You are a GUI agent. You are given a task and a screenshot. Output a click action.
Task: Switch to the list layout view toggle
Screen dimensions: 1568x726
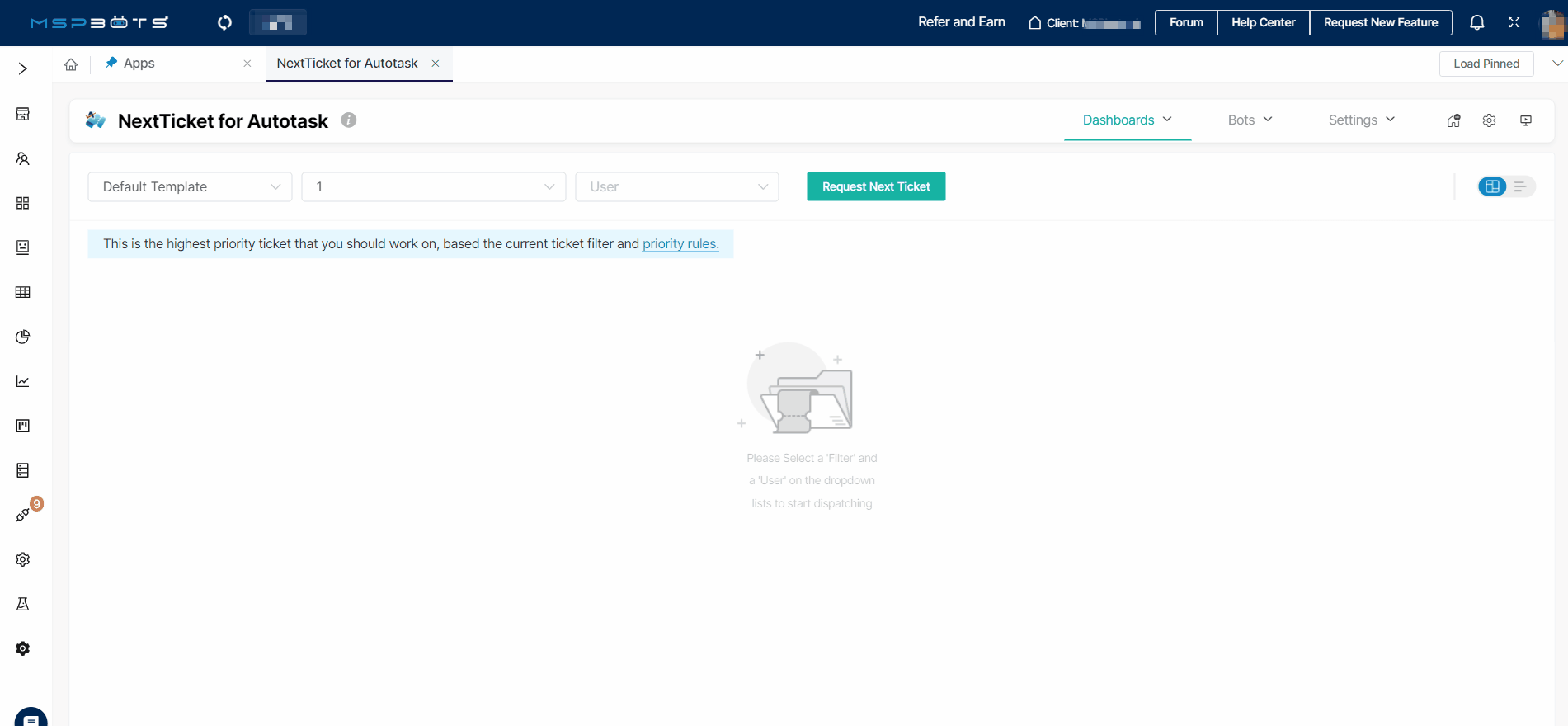[1520, 186]
